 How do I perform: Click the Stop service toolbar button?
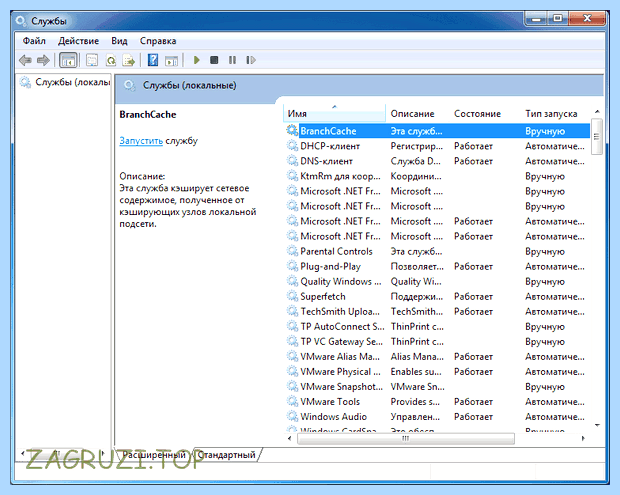click(214, 60)
